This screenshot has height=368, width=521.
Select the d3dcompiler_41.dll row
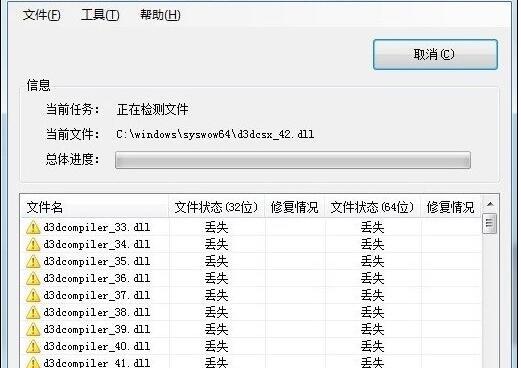click(251, 362)
